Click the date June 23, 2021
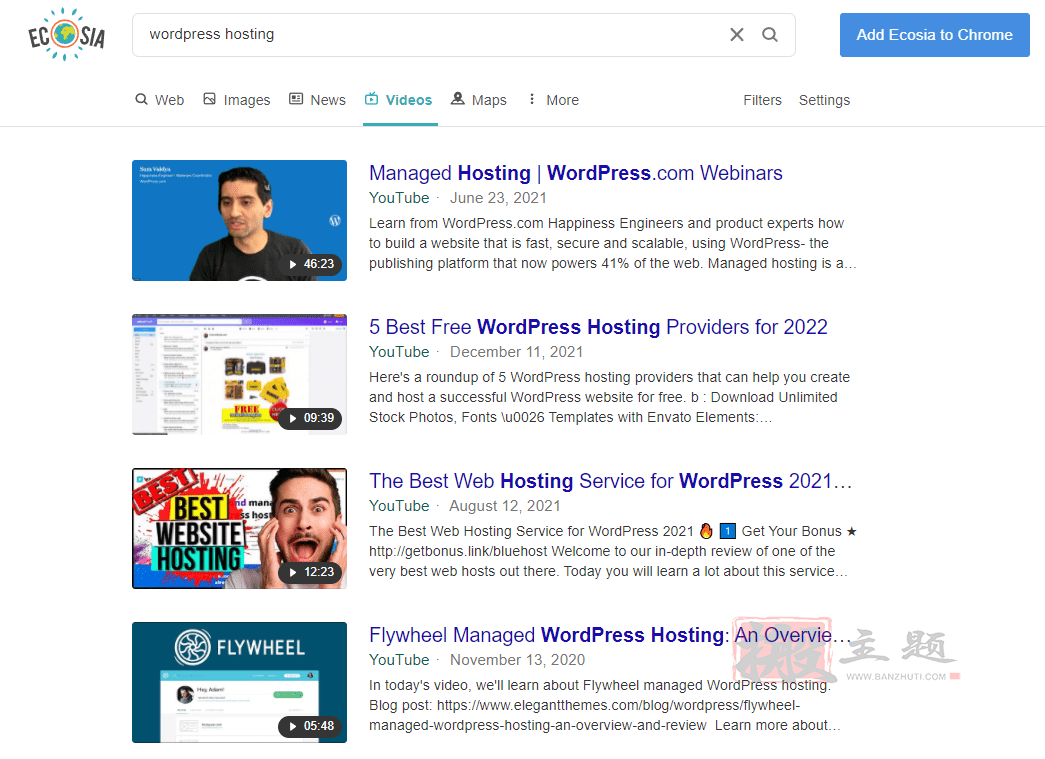Viewport: 1045px width, 759px height. tap(498, 198)
